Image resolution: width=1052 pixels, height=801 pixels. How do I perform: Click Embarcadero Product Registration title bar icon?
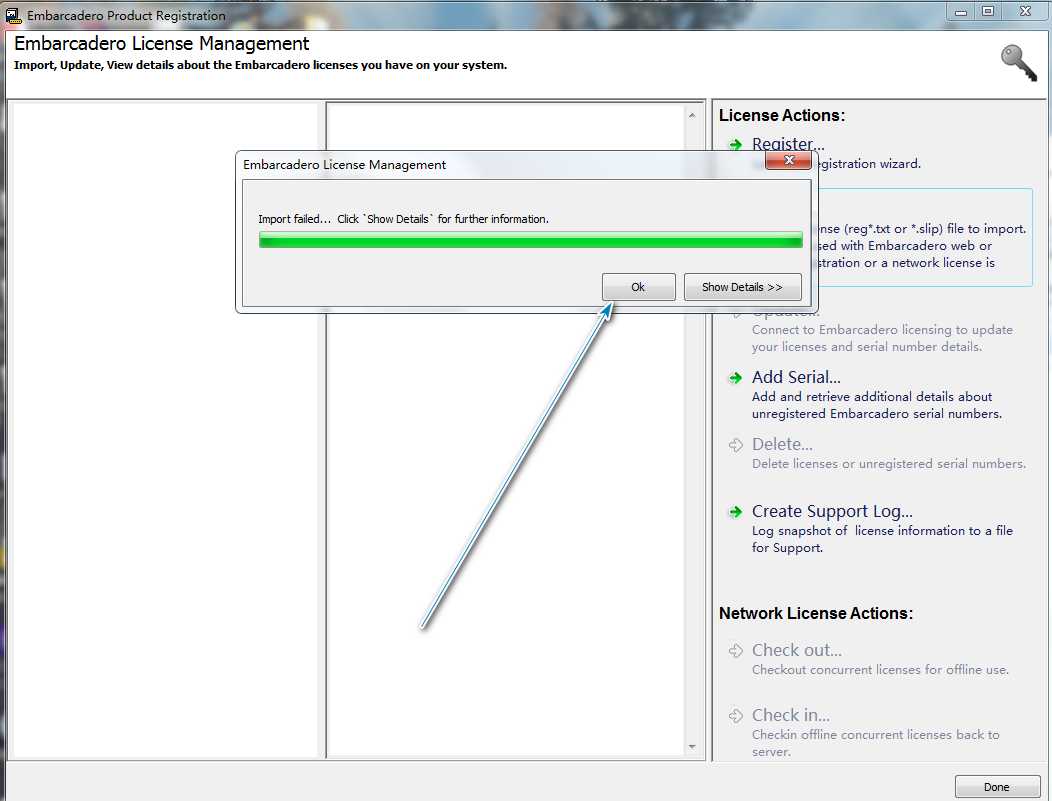click(13, 15)
